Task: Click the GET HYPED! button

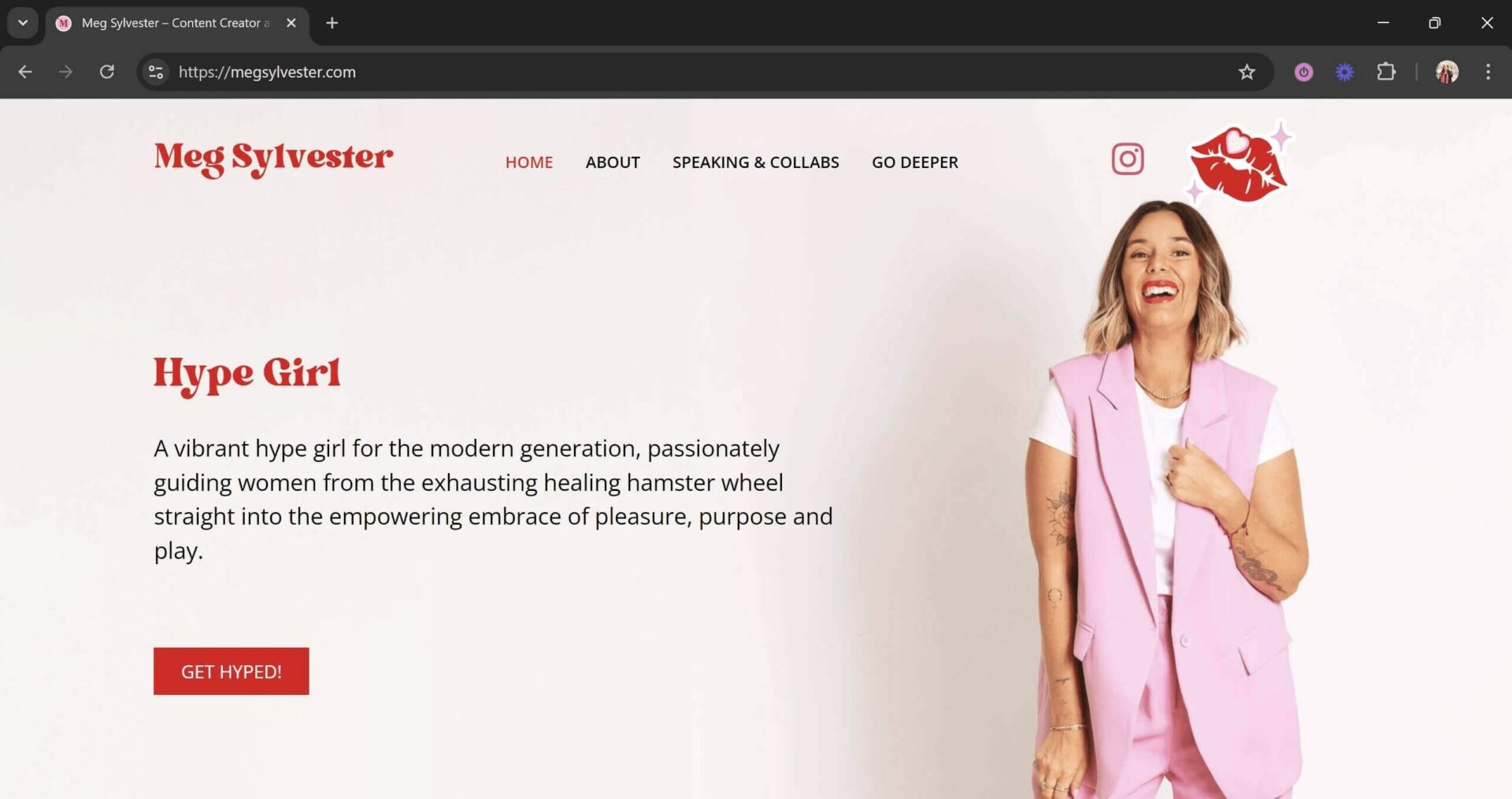Action: pos(232,671)
